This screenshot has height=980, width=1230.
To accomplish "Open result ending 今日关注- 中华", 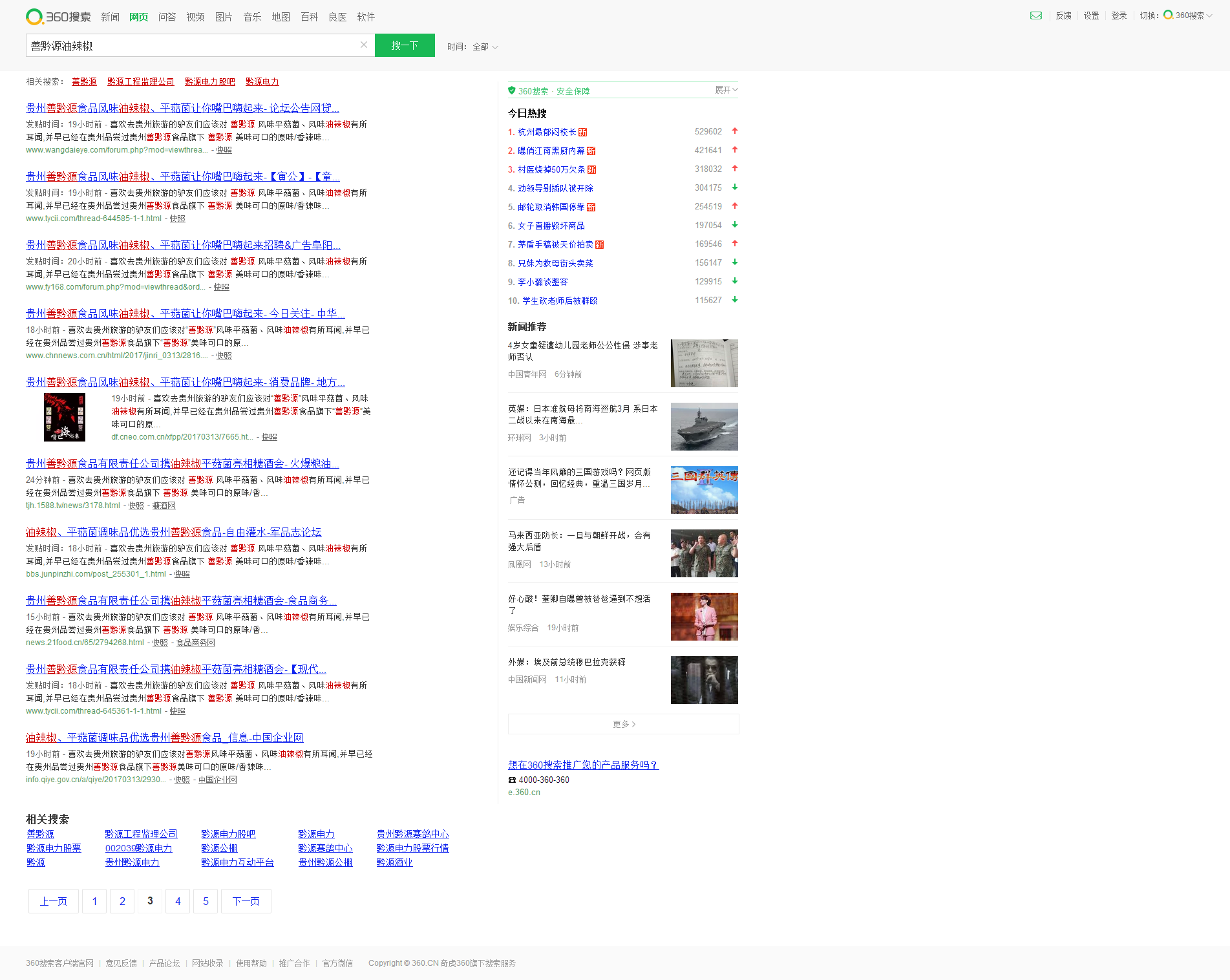I will point(186,314).
